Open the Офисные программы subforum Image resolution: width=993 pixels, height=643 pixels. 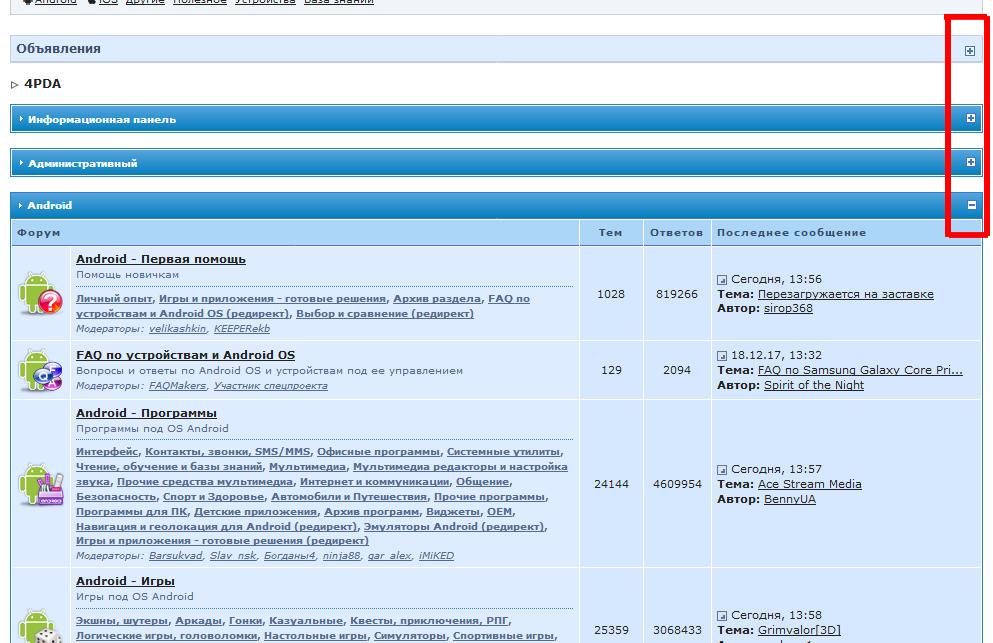click(x=378, y=452)
